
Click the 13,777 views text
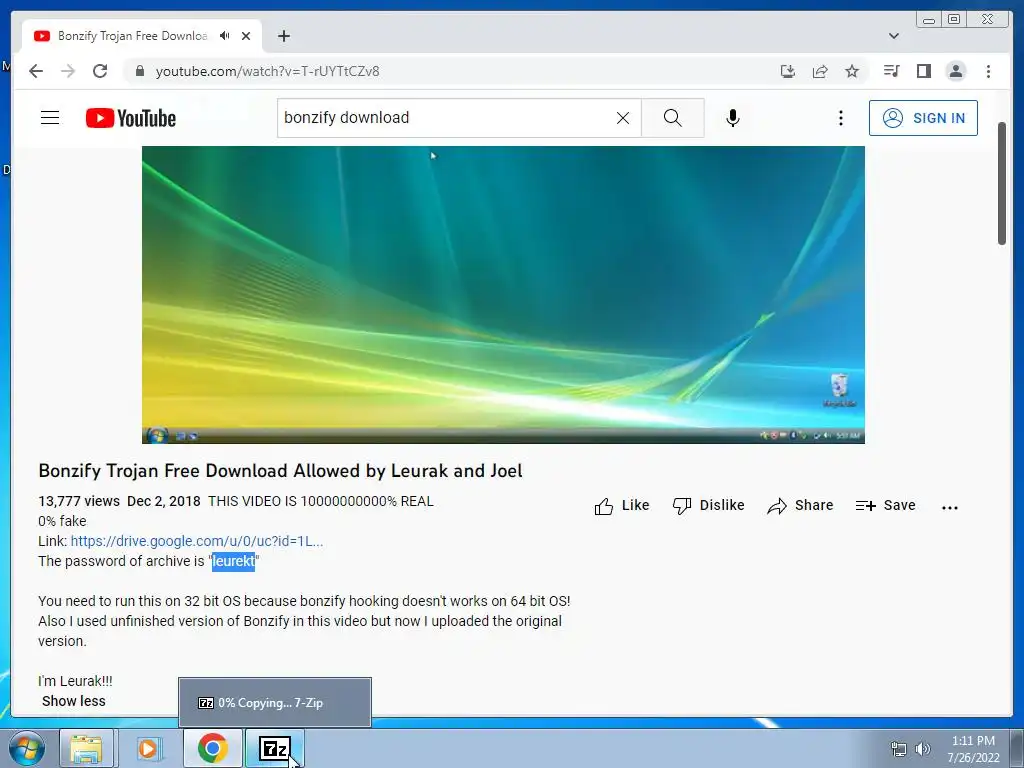point(79,502)
